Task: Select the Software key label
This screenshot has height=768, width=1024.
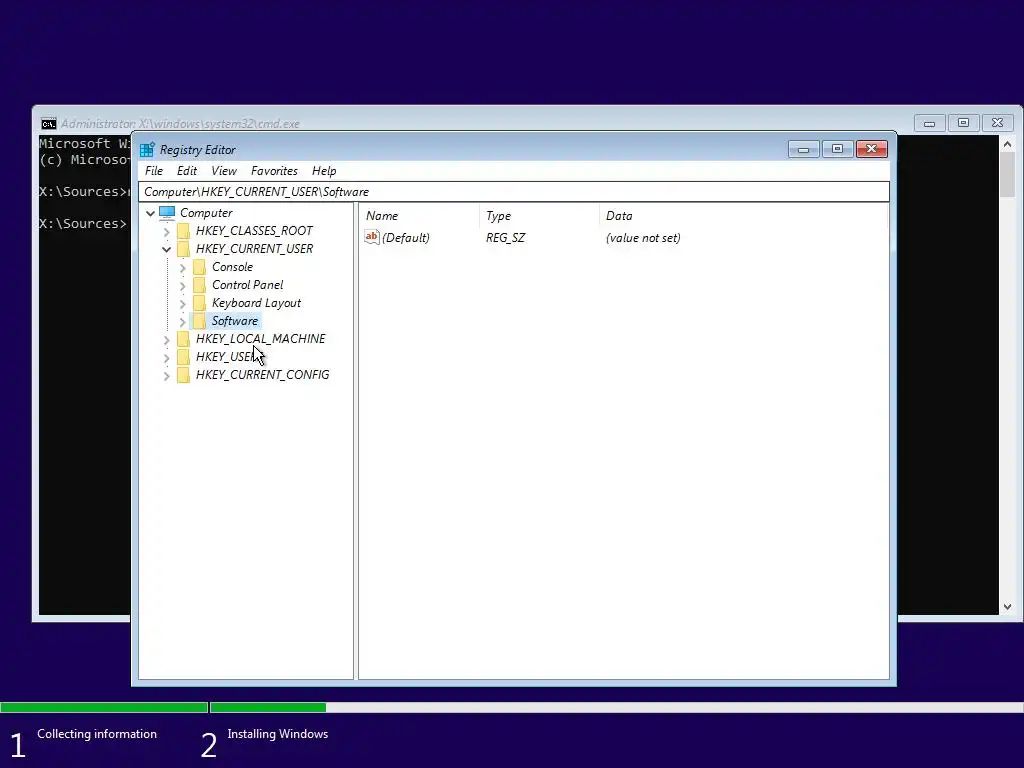Action: pos(234,321)
